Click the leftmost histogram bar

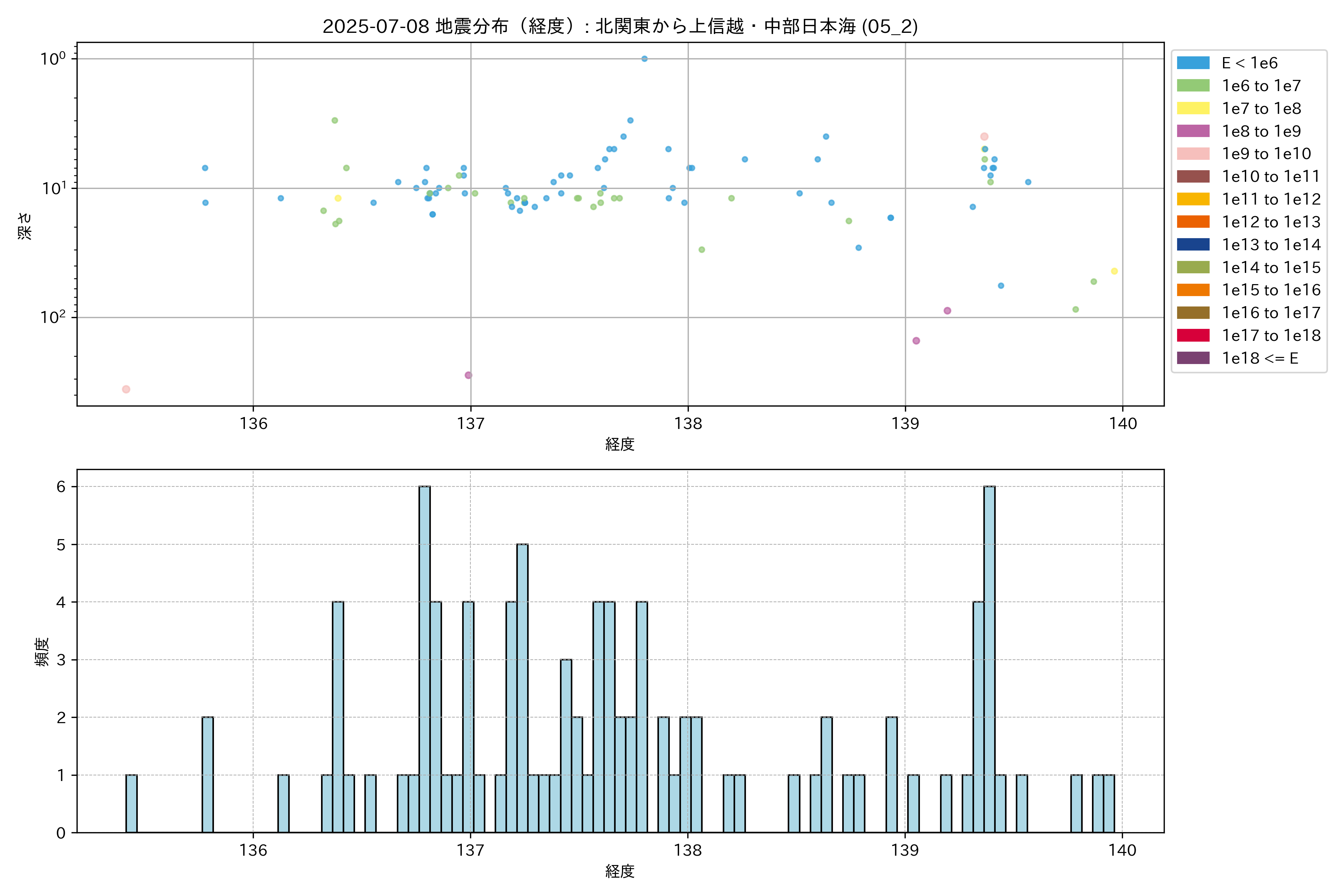point(131,803)
